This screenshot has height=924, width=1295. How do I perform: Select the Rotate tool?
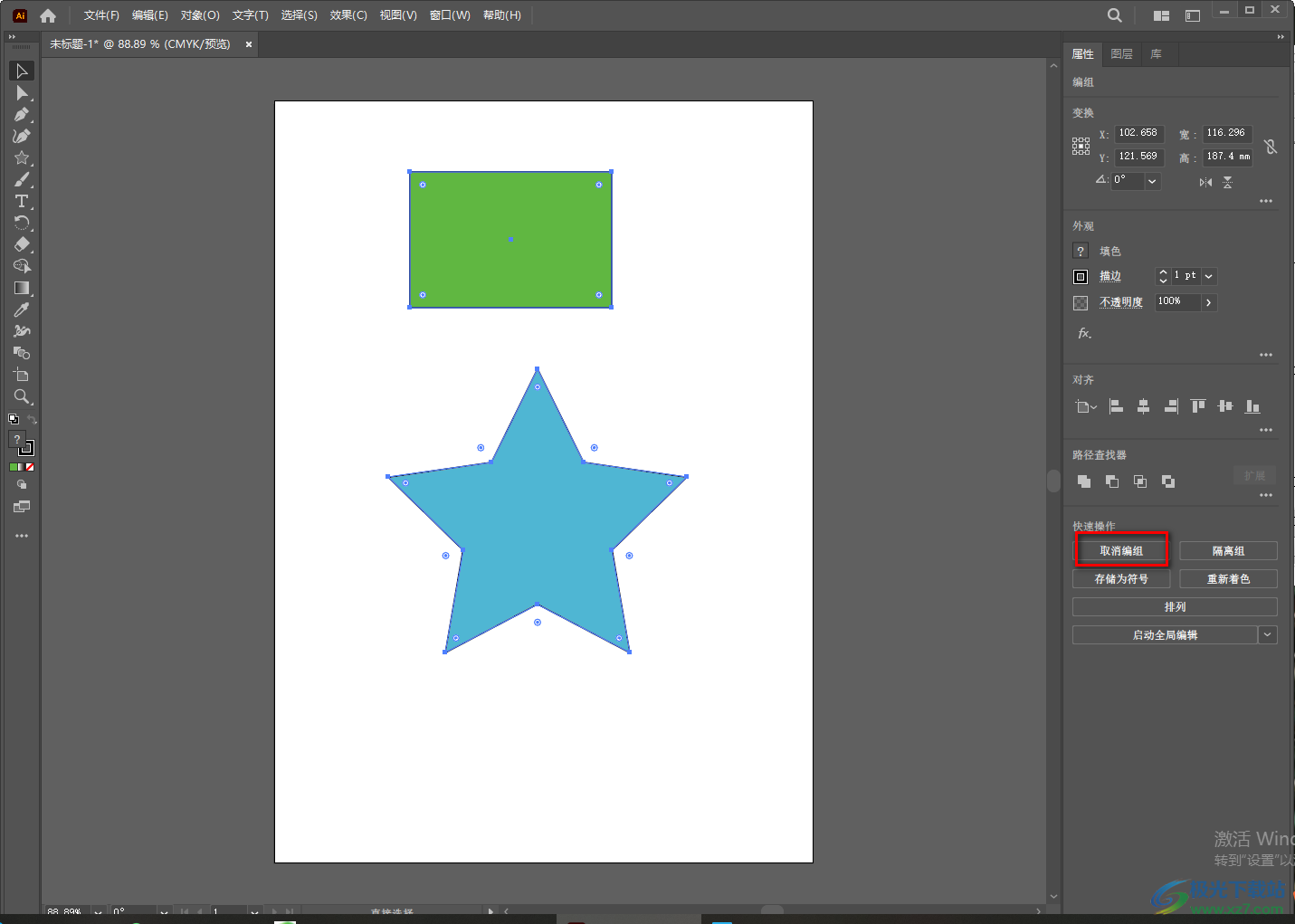click(22, 223)
